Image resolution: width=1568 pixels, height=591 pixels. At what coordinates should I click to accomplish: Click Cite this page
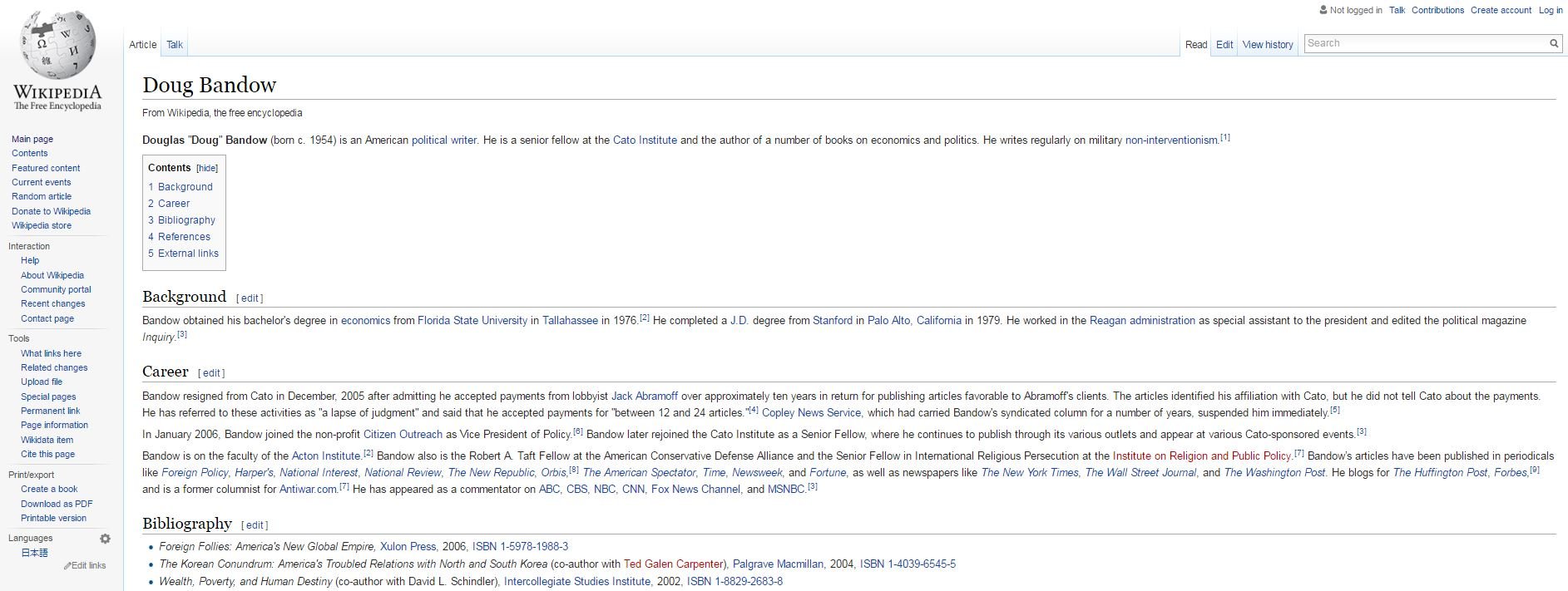pyautogui.click(x=47, y=454)
